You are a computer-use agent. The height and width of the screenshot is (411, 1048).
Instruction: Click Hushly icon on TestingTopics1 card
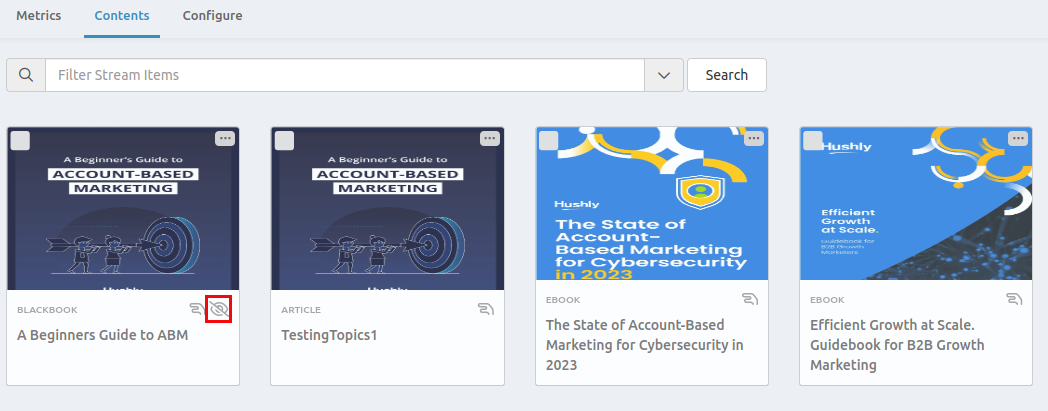(486, 309)
